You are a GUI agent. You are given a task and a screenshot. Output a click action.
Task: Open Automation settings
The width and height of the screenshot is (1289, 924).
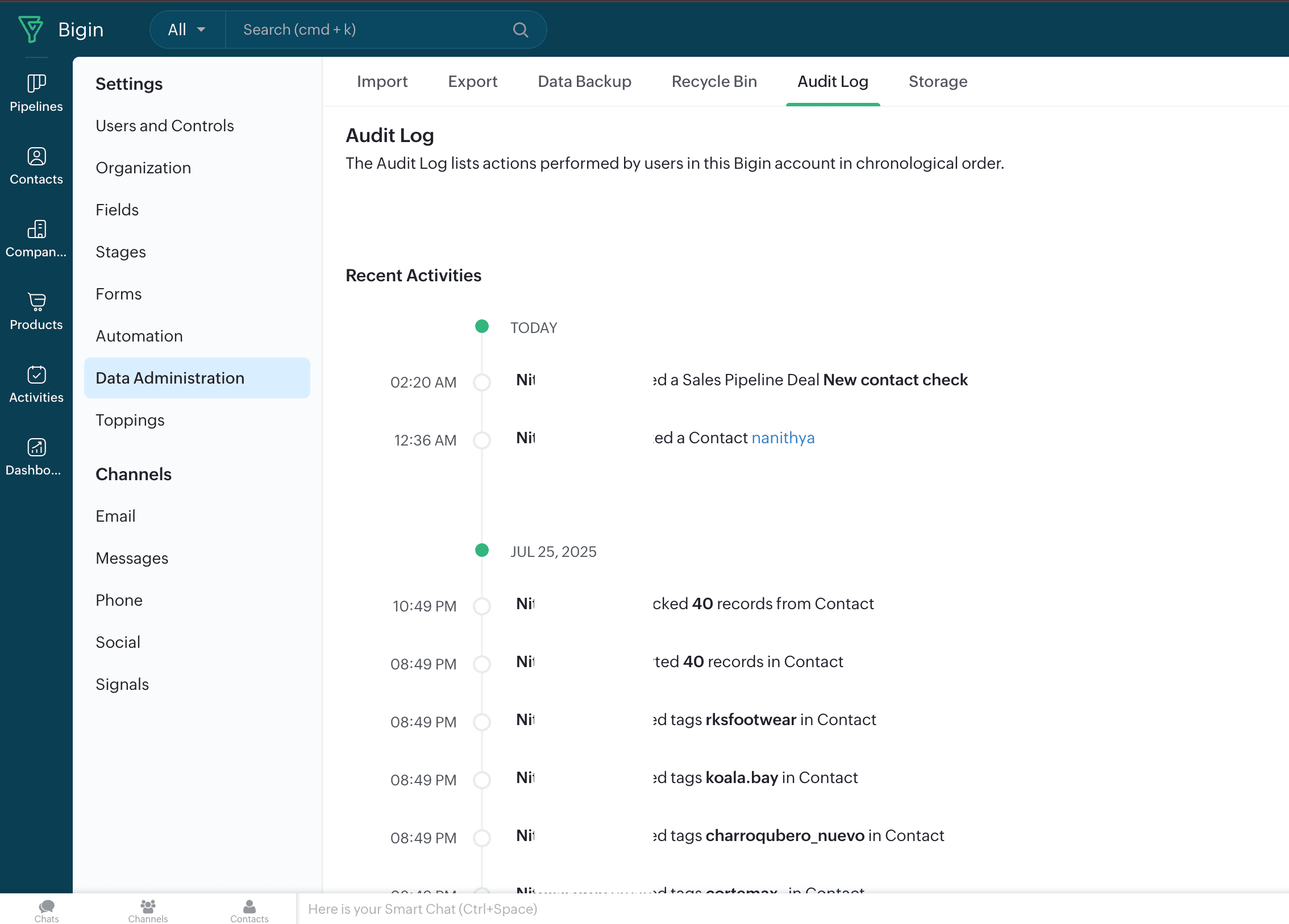coord(139,336)
